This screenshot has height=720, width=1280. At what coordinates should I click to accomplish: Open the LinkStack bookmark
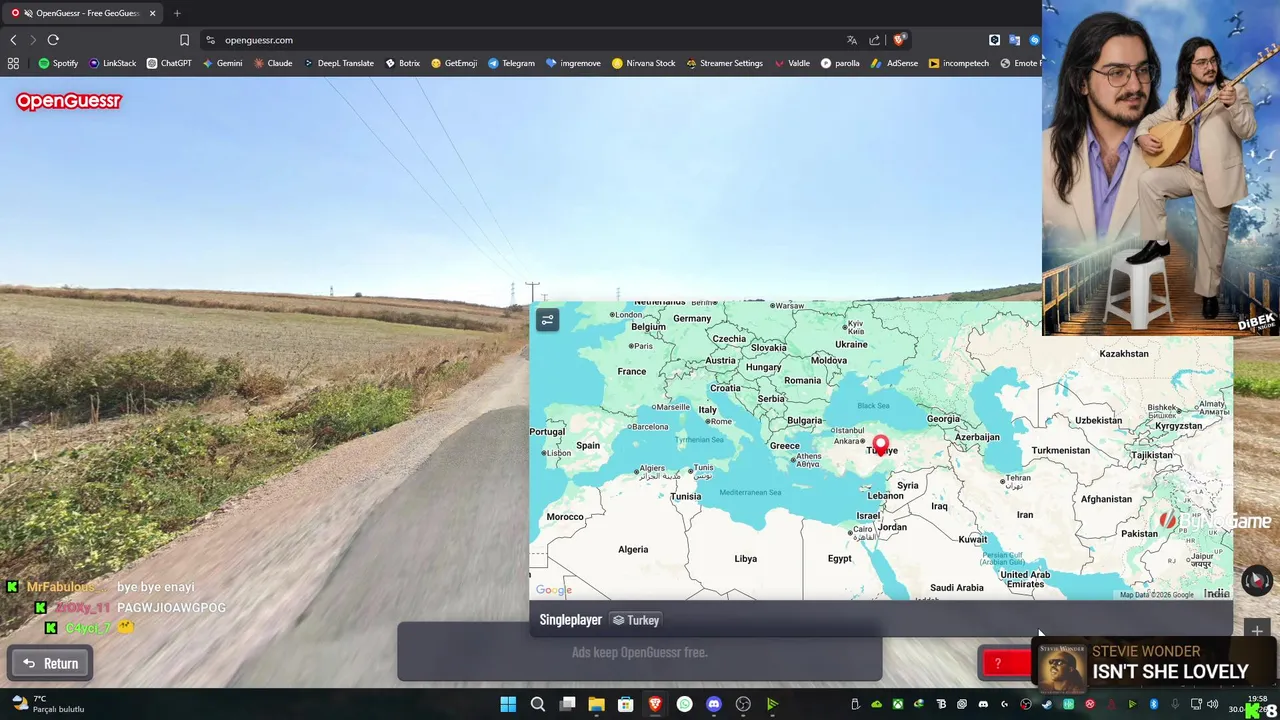click(112, 63)
